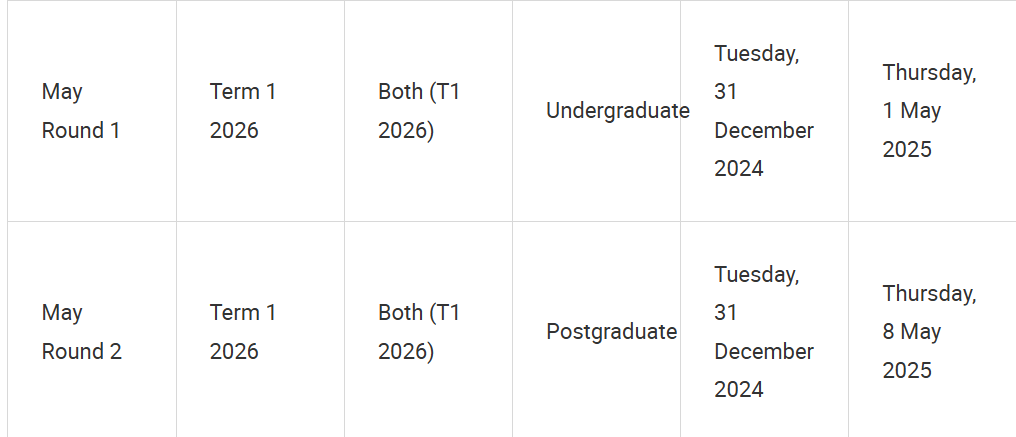Select the "Undergraduate" cell
The height and width of the screenshot is (437, 1016).
click(x=596, y=111)
